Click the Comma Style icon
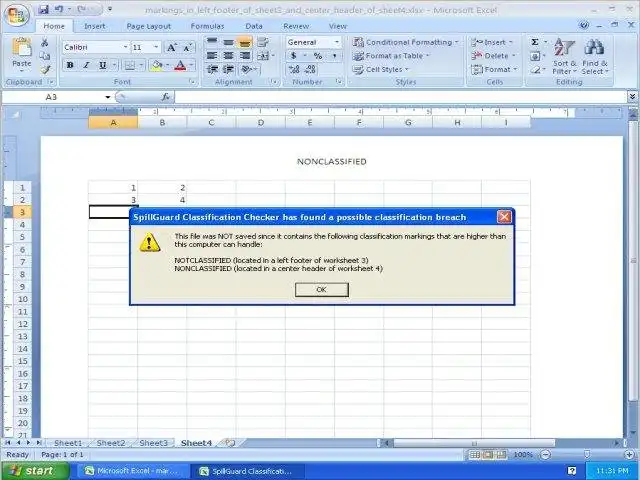Viewport: 640px width, 480px height. (x=335, y=56)
